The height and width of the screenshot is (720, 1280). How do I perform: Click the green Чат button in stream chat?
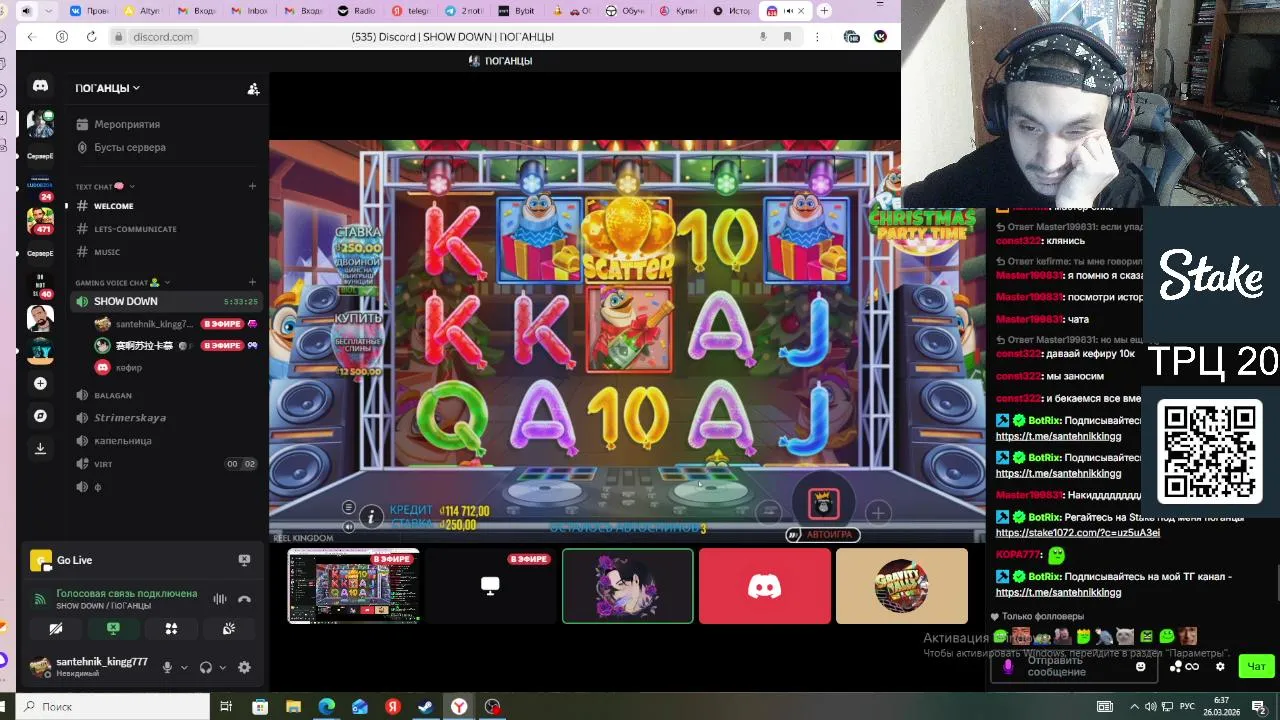(x=1256, y=666)
